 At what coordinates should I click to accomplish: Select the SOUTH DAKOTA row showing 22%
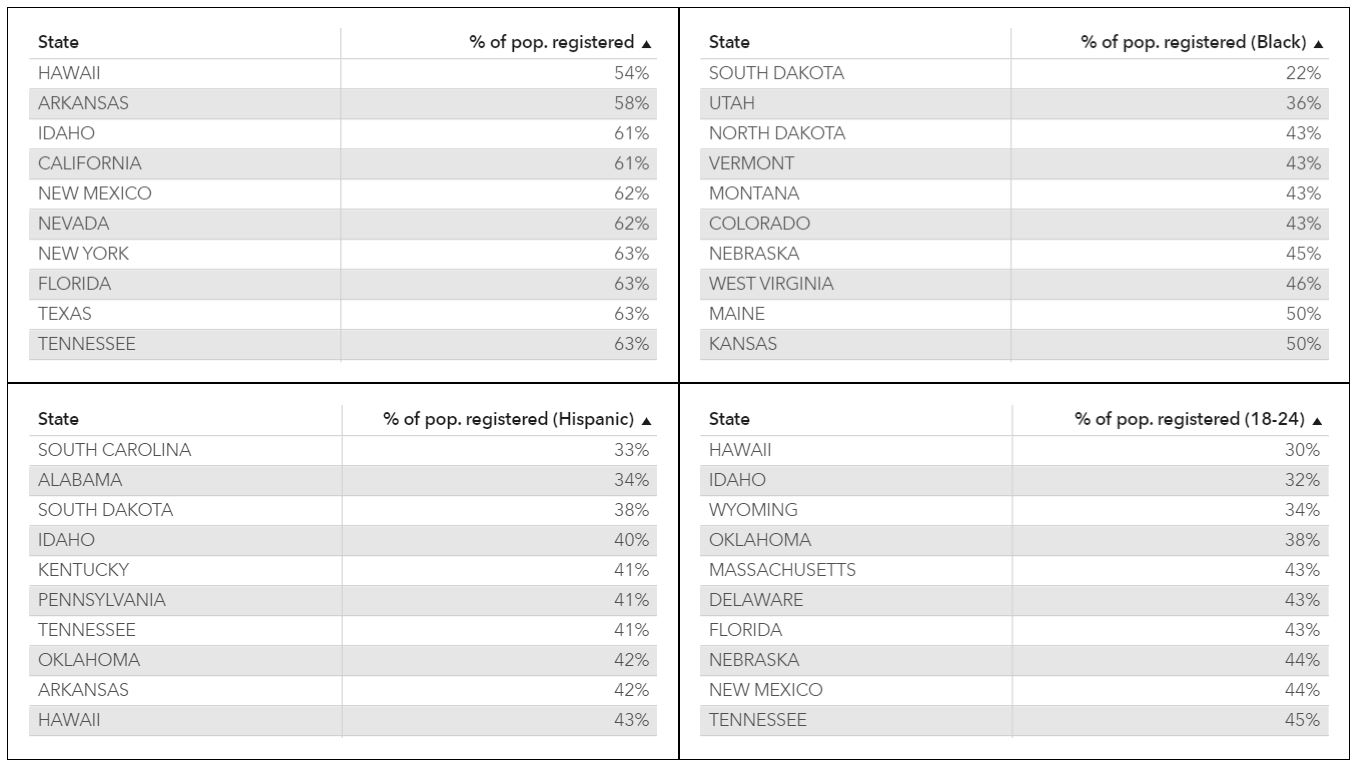click(1014, 73)
